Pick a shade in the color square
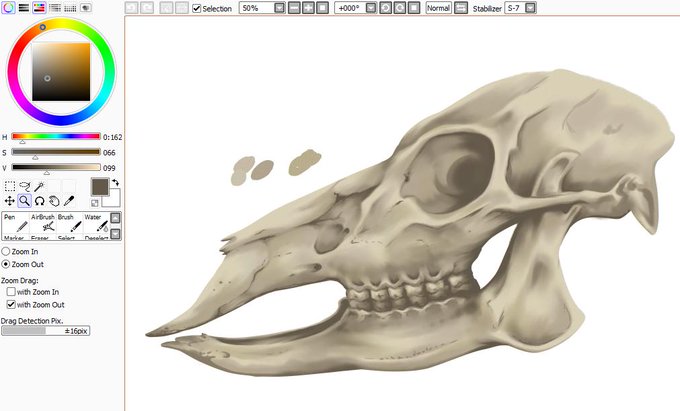The height and width of the screenshot is (411, 680). pos(61,72)
